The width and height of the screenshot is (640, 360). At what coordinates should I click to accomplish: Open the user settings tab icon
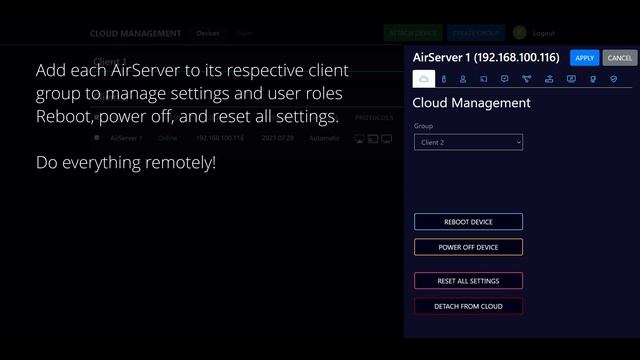463,79
